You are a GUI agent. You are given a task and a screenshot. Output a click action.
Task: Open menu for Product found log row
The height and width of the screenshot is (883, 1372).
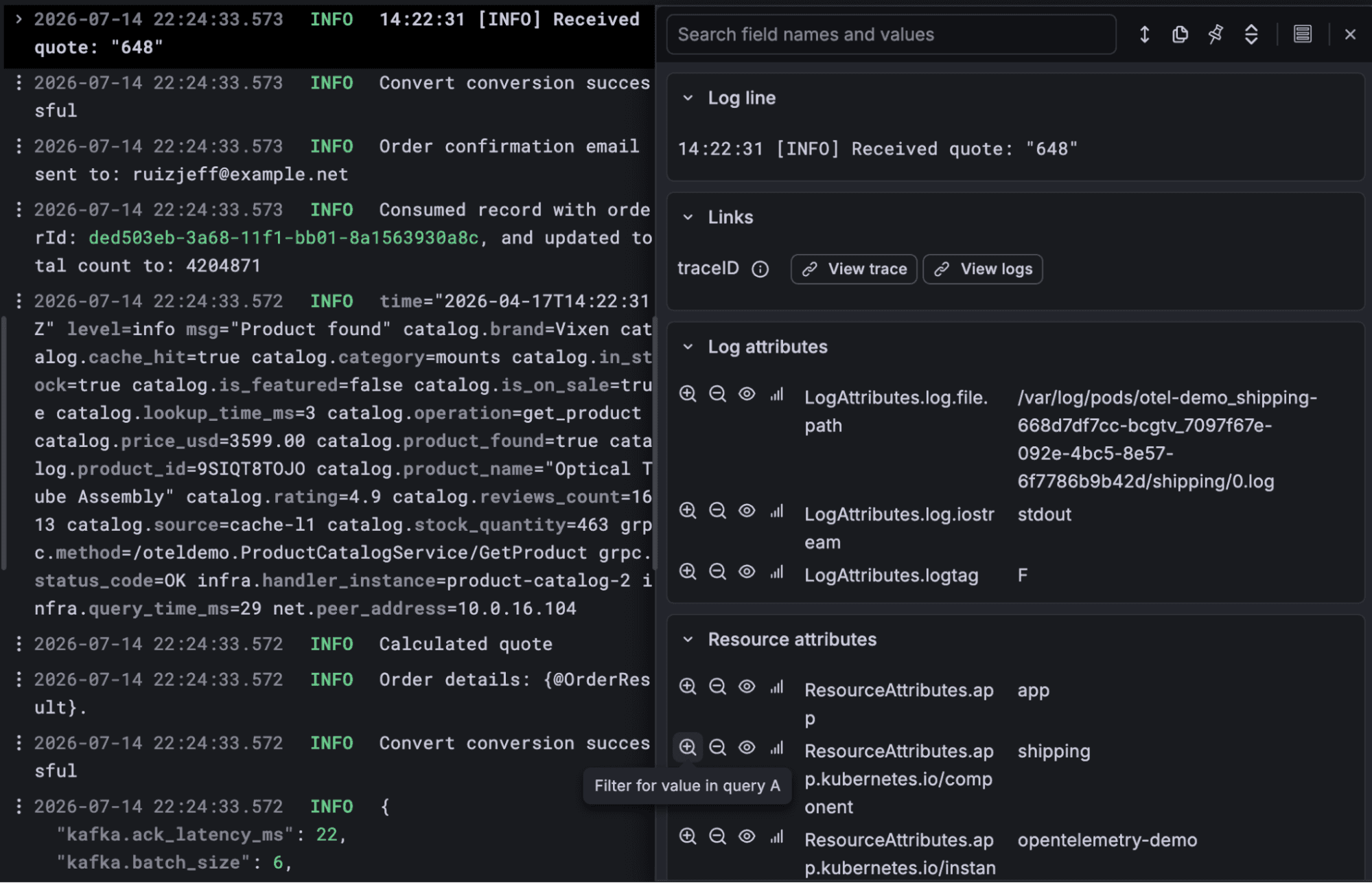click(x=19, y=301)
